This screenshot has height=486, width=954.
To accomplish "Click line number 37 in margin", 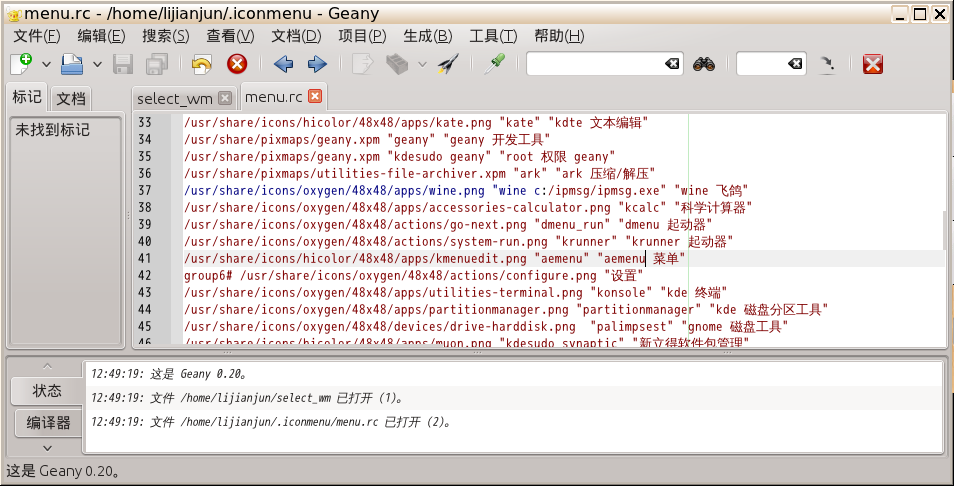I will click(x=144, y=190).
